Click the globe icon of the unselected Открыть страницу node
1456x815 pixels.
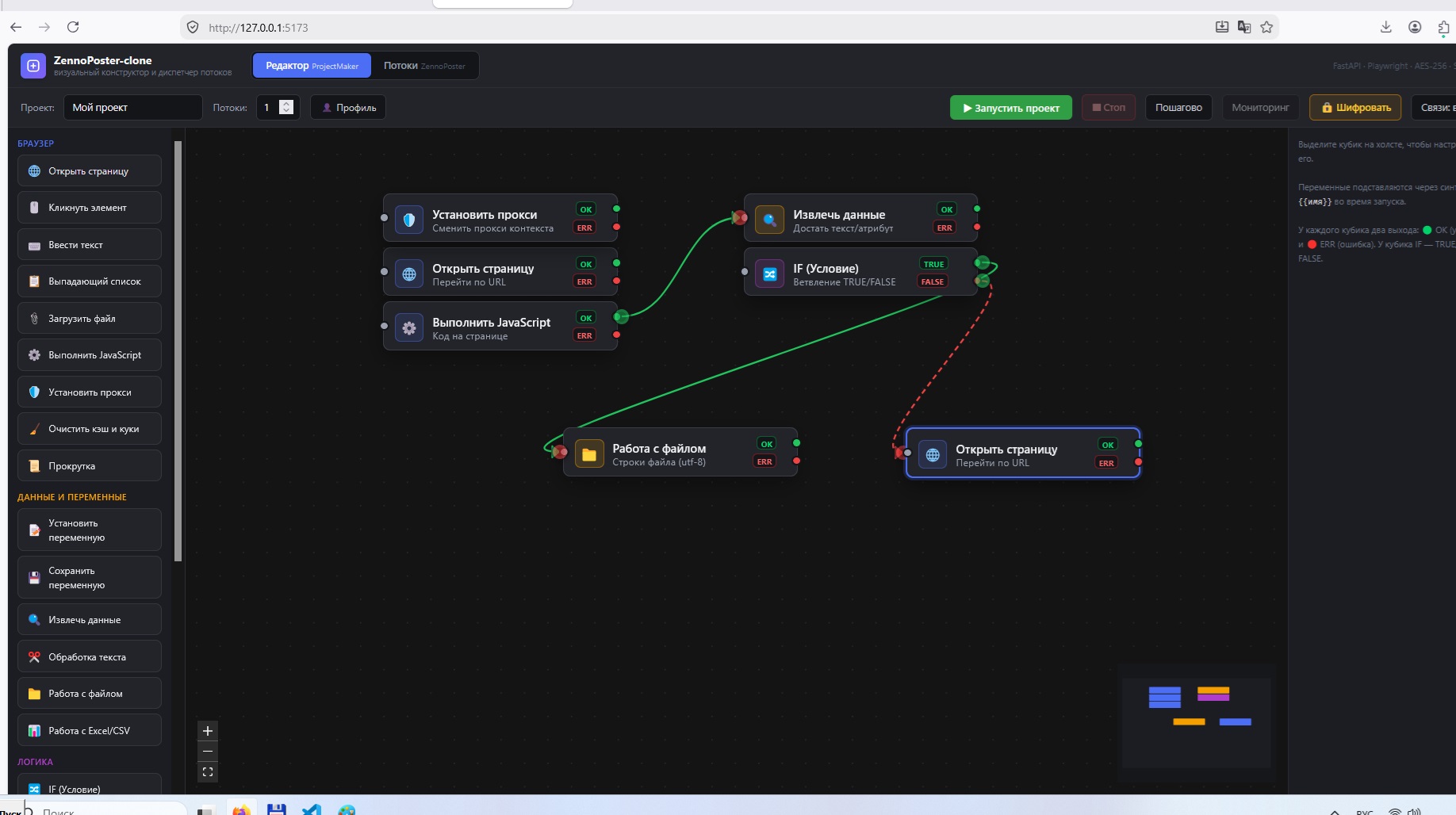coord(409,274)
